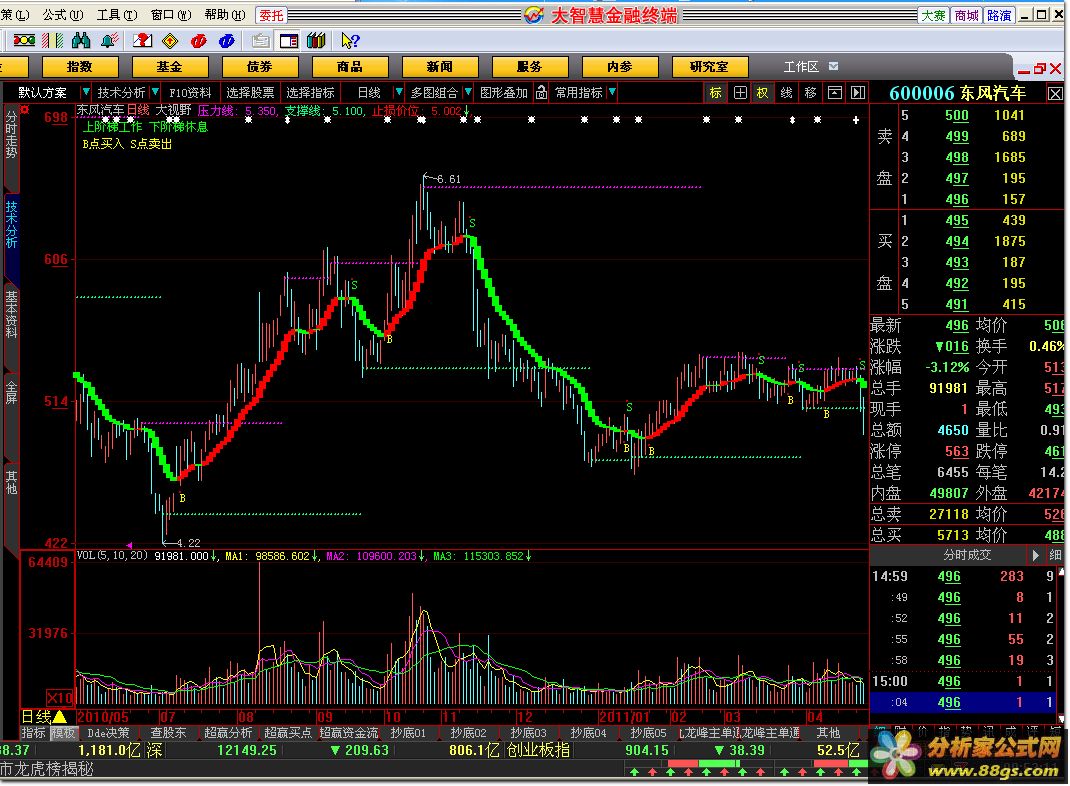This screenshot has height=786, width=1070.
Task: Click the red circular toolbar icon
Action: [199, 41]
